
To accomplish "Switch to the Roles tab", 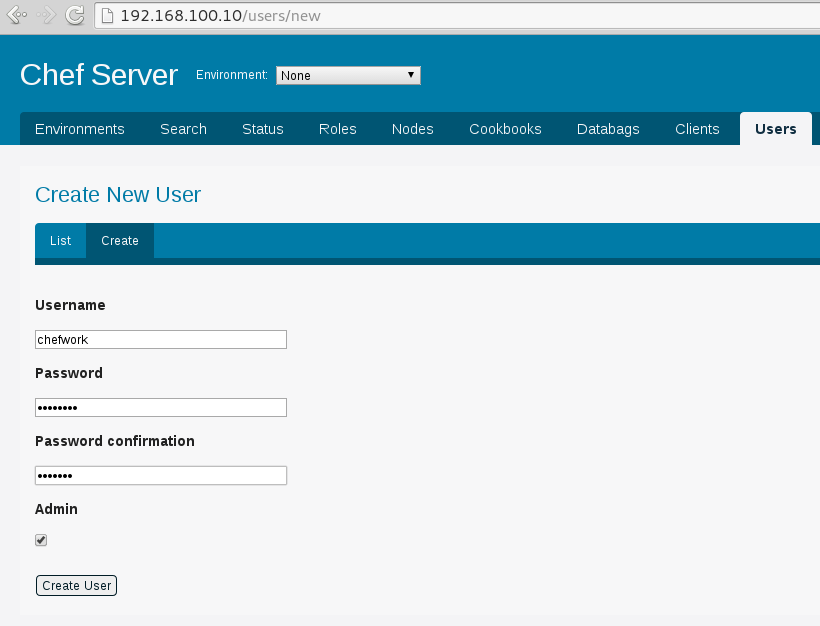I will 337,129.
